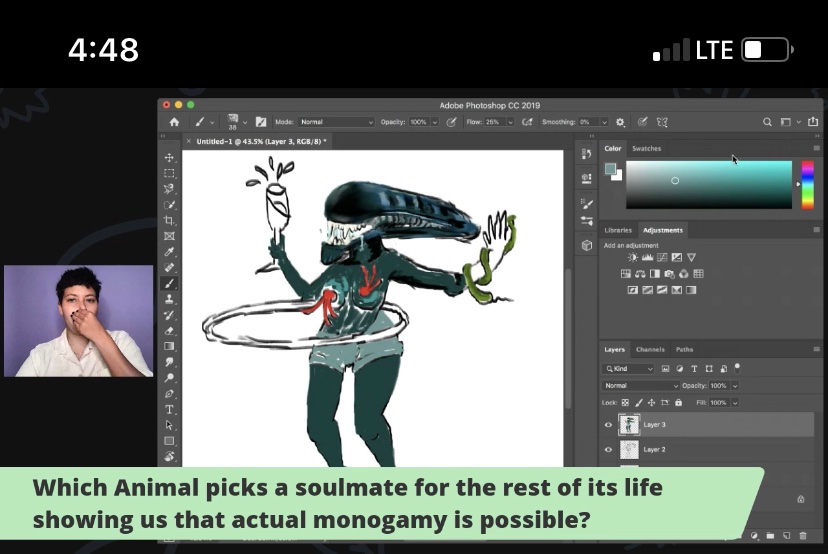
Task: Toggle pressure for size button
Action: [642, 122]
